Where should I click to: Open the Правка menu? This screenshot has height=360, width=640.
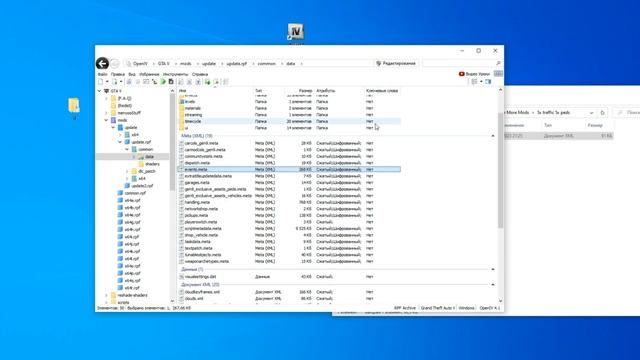point(118,74)
